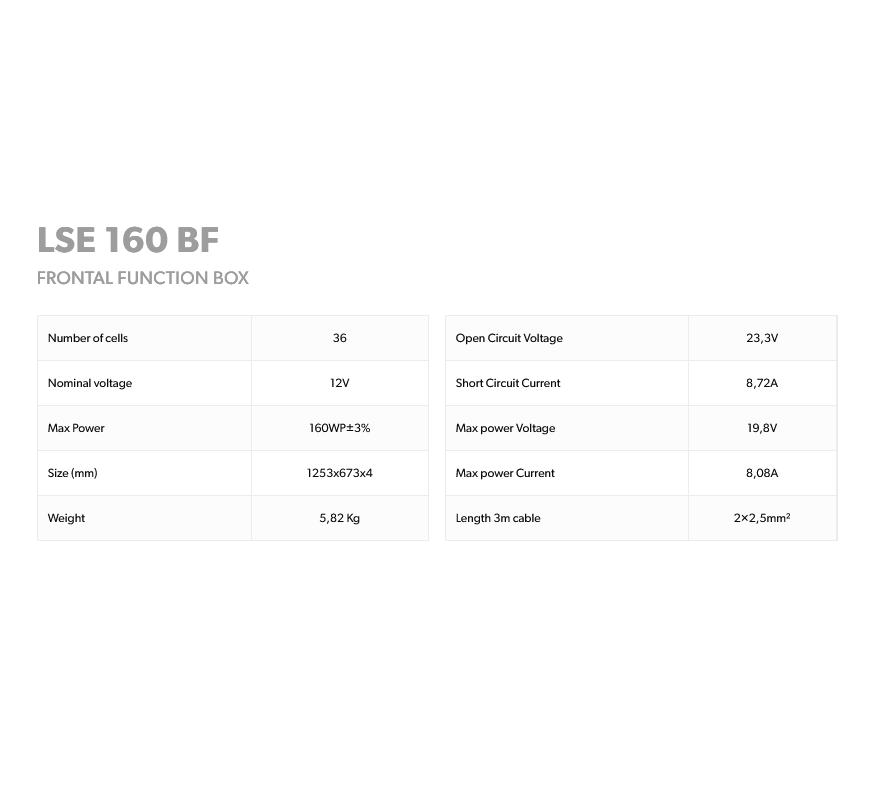
Task: Click the 1253x673x4 dimensions value
Action: click(x=340, y=473)
